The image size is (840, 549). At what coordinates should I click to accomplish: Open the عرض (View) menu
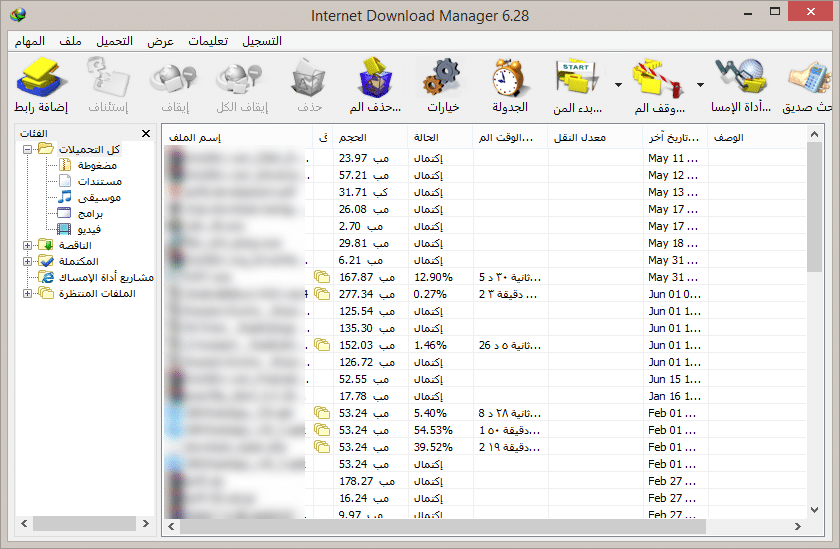coord(160,41)
